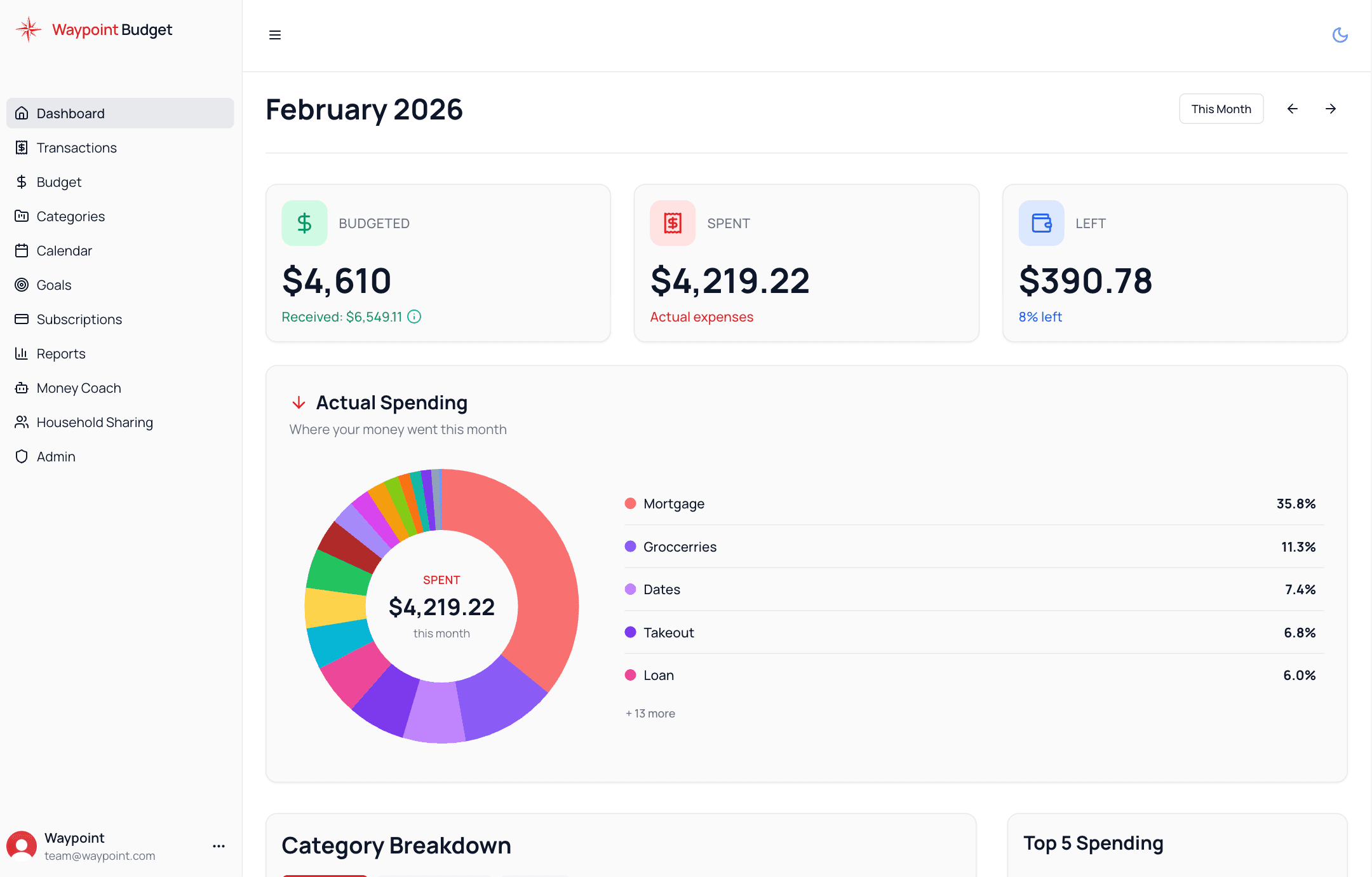
Task: Expand the hidden categories via '+ 13 more'
Action: (x=650, y=713)
